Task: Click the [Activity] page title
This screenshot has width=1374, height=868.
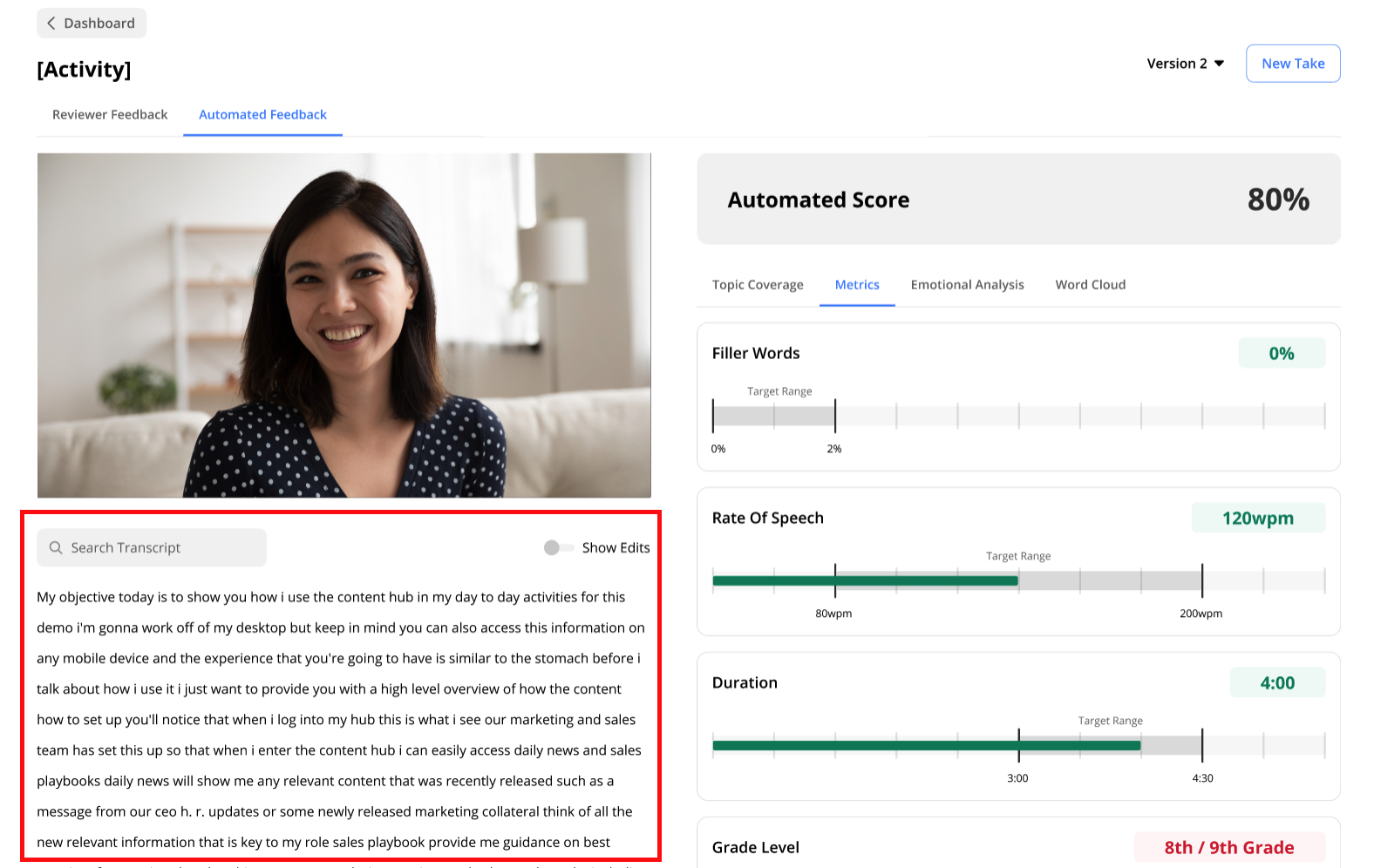Action: 84,69
